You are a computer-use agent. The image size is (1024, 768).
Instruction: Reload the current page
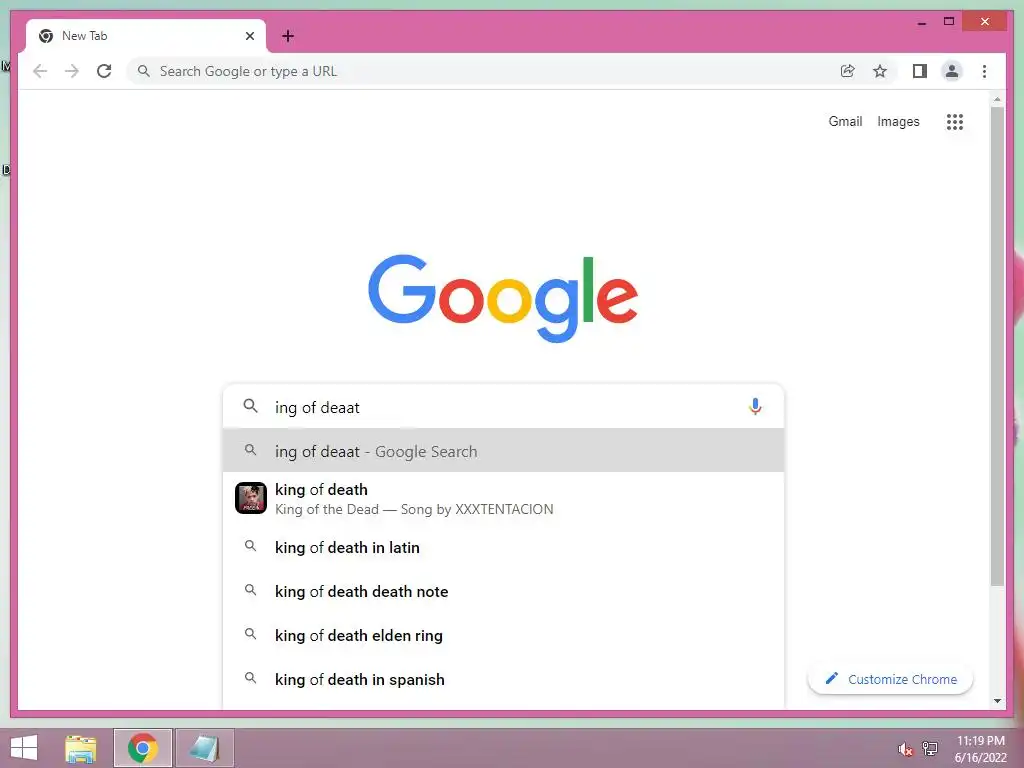point(104,71)
